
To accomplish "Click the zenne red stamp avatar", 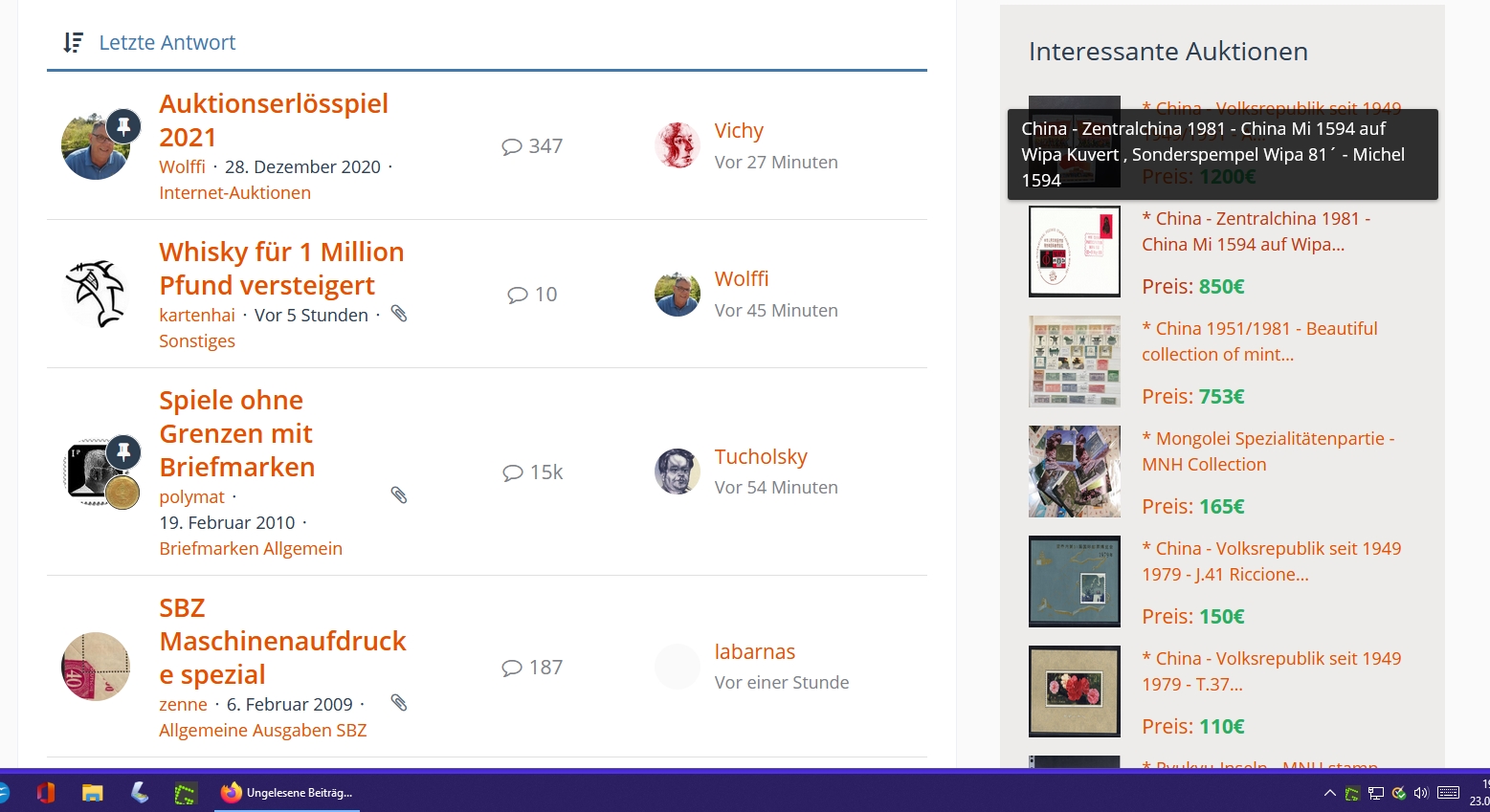I will (x=95, y=667).
